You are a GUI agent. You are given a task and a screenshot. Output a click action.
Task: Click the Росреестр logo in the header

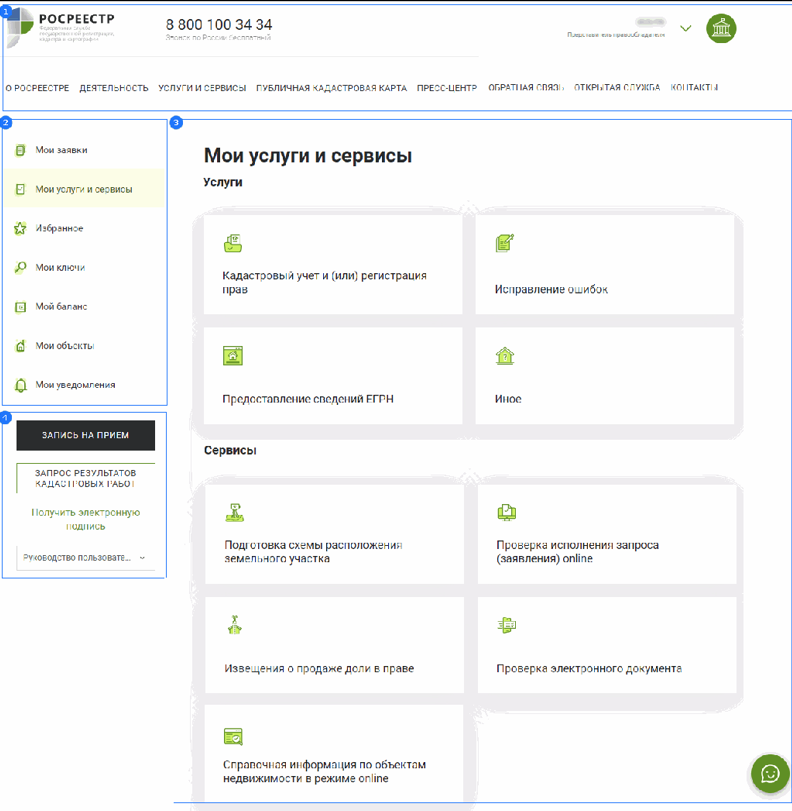click(62, 26)
